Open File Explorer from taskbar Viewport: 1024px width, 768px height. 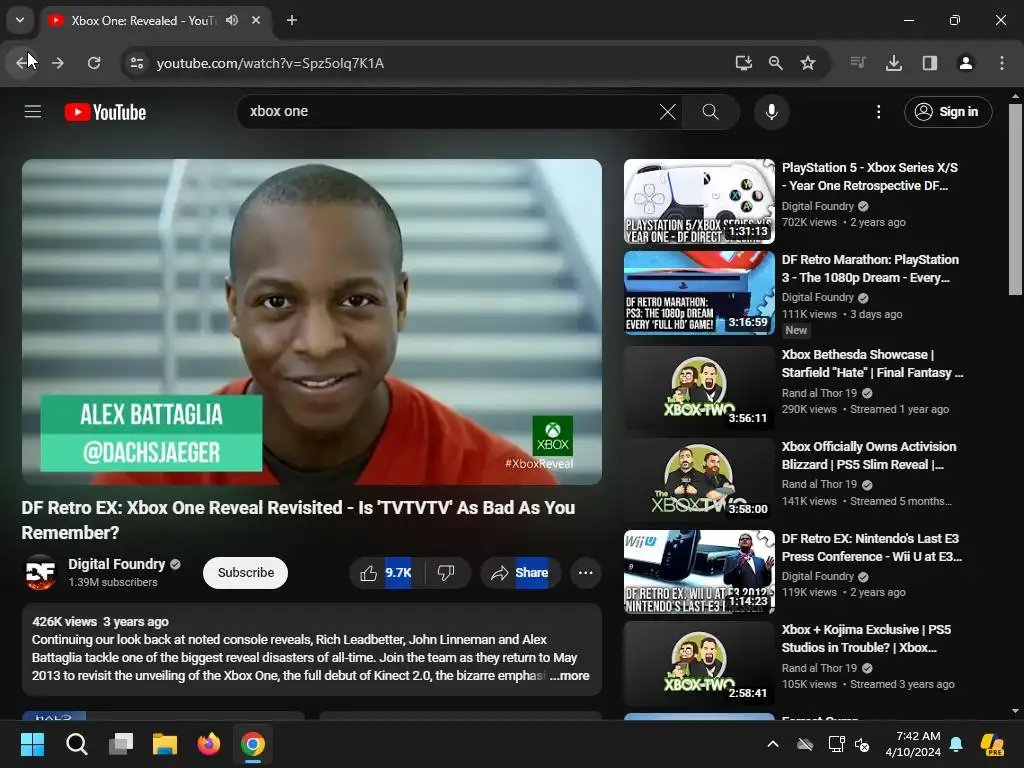click(x=165, y=744)
